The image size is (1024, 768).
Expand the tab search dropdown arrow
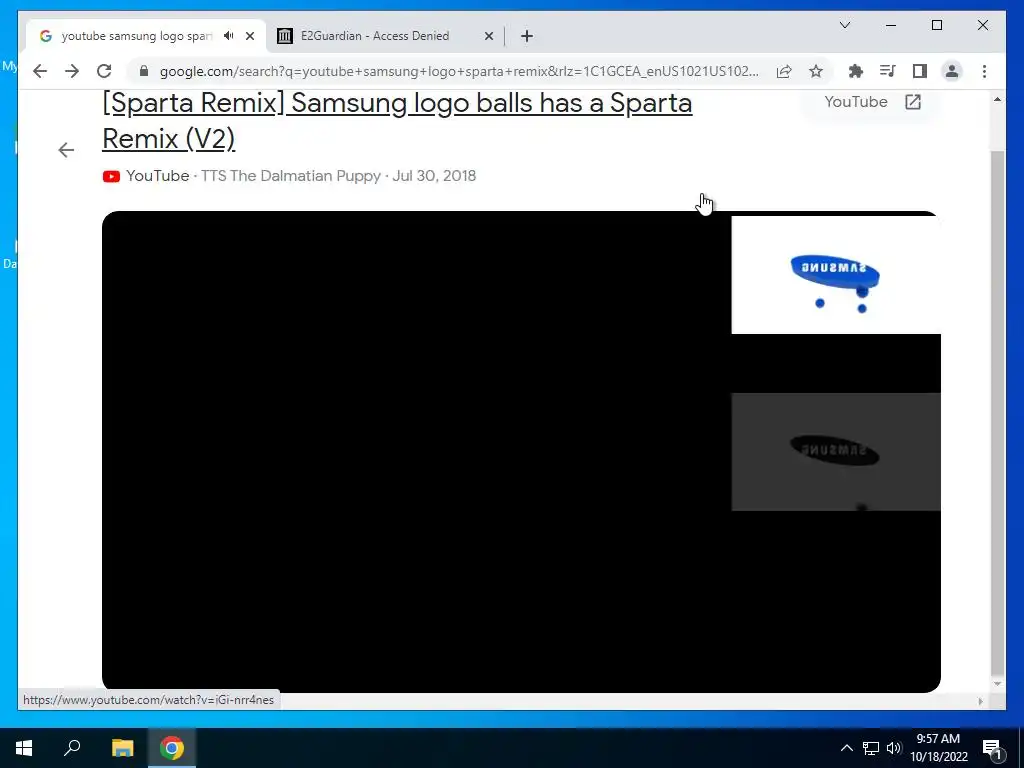point(844,25)
